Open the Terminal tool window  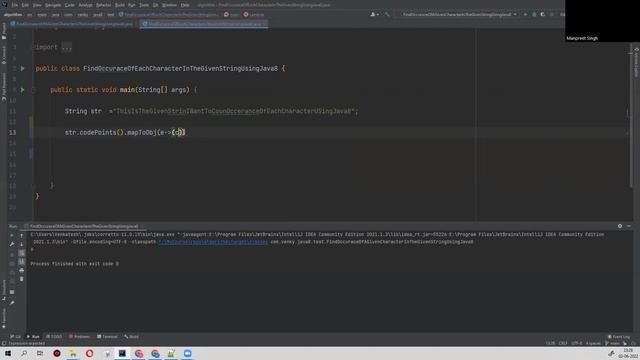107,337
